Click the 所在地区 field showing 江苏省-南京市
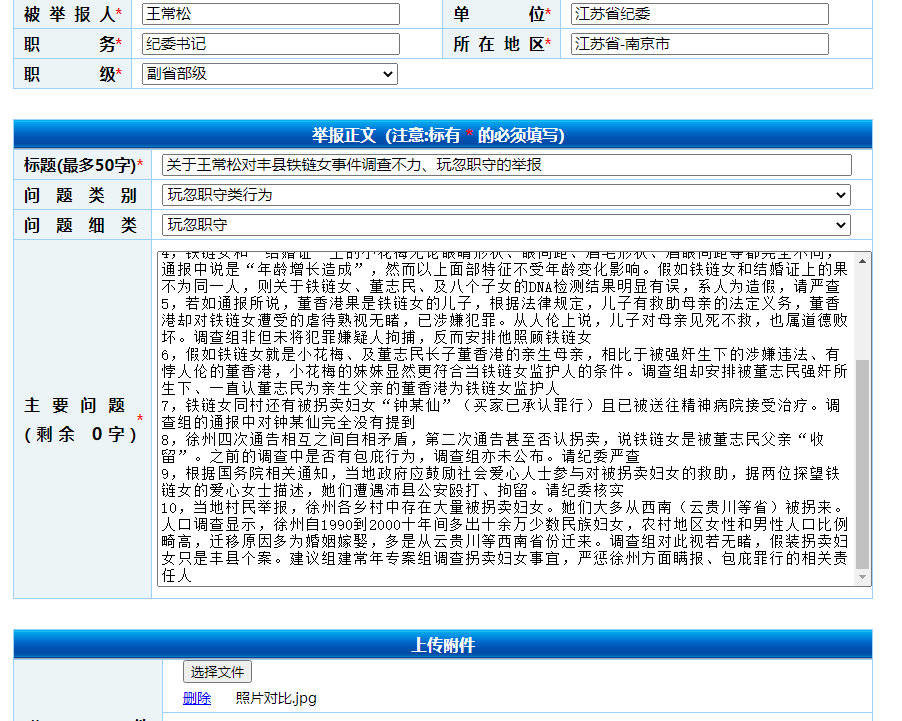 click(700, 44)
